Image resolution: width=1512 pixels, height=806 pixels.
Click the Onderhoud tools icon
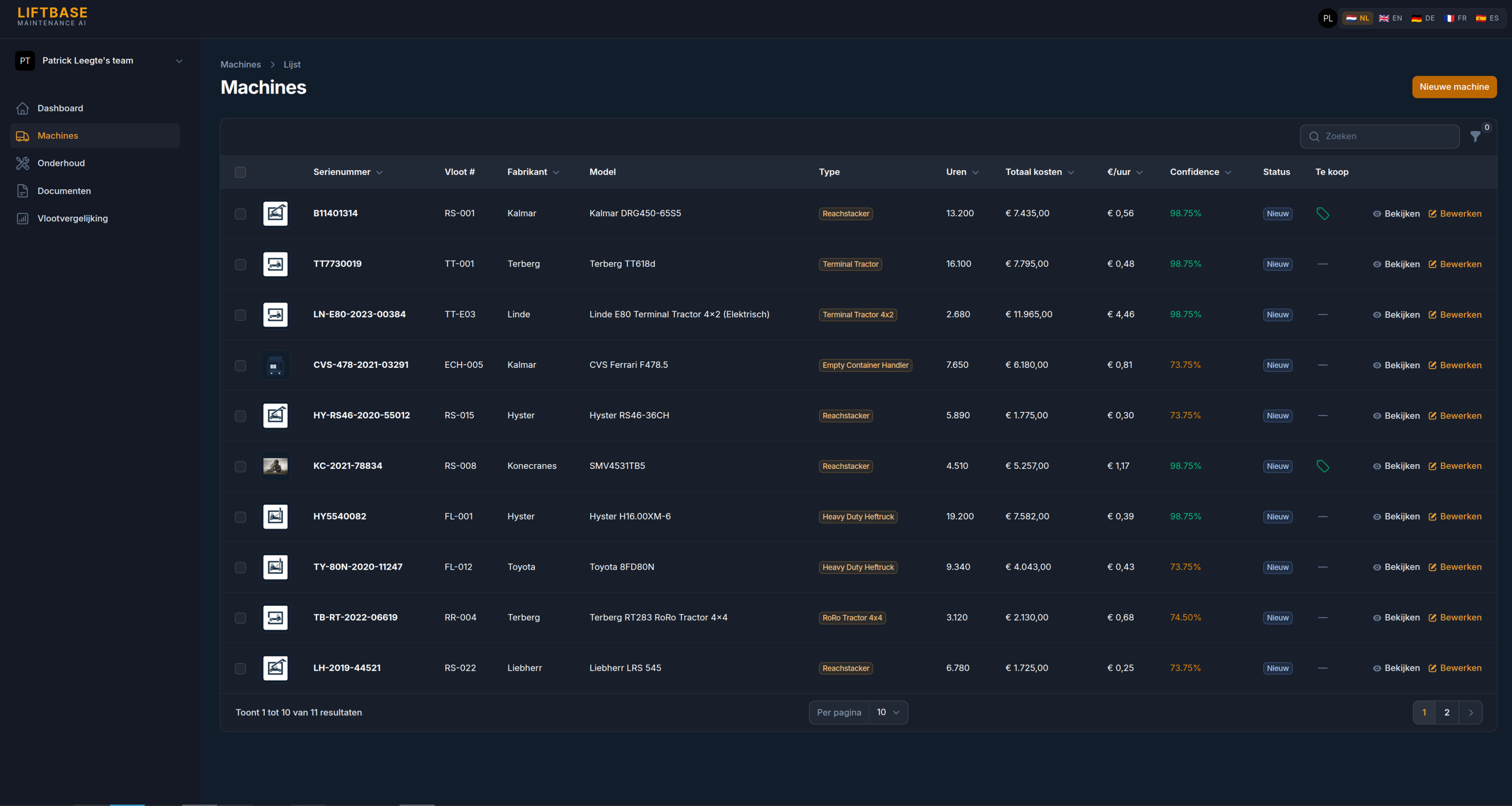pyautogui.click(x=22, y=163)
